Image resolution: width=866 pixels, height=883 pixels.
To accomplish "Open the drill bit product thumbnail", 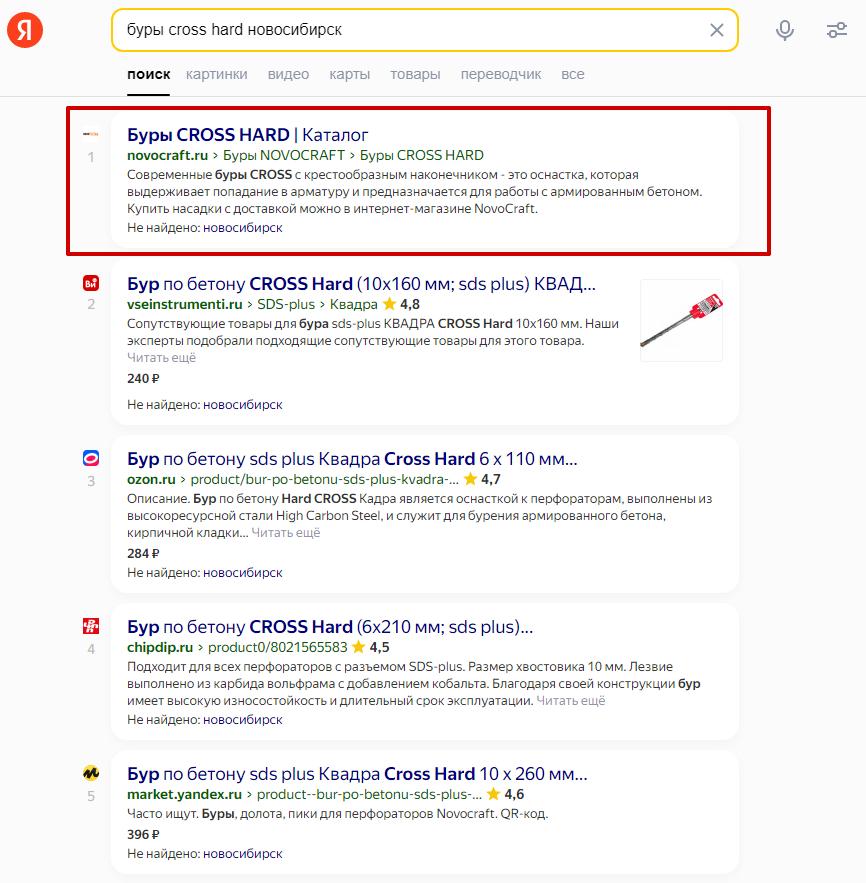I will click(682, 320).
